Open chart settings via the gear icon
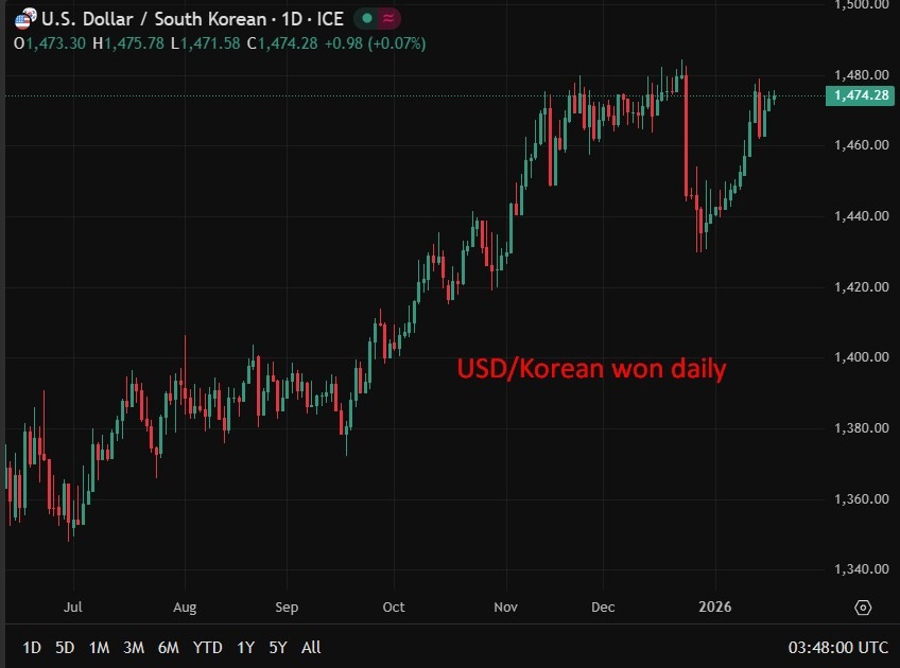 [862, 607]
